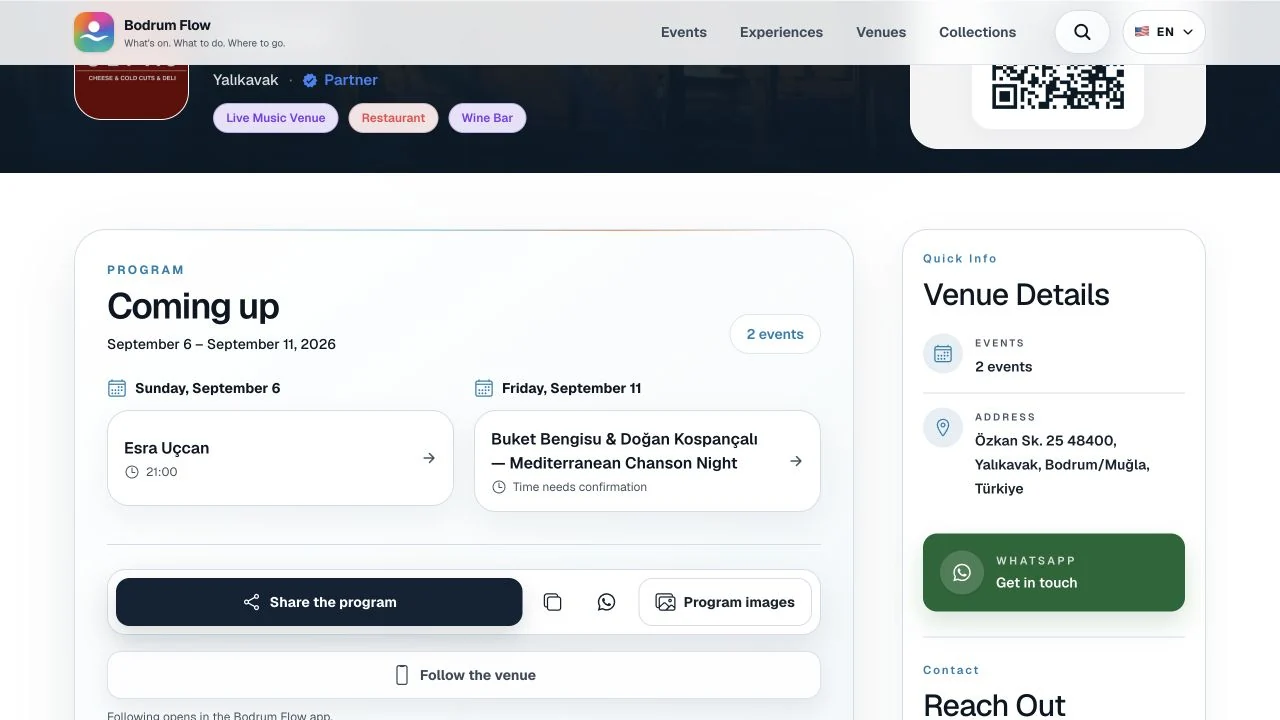Click the WhatsApp icon in green button

point(962,572)
